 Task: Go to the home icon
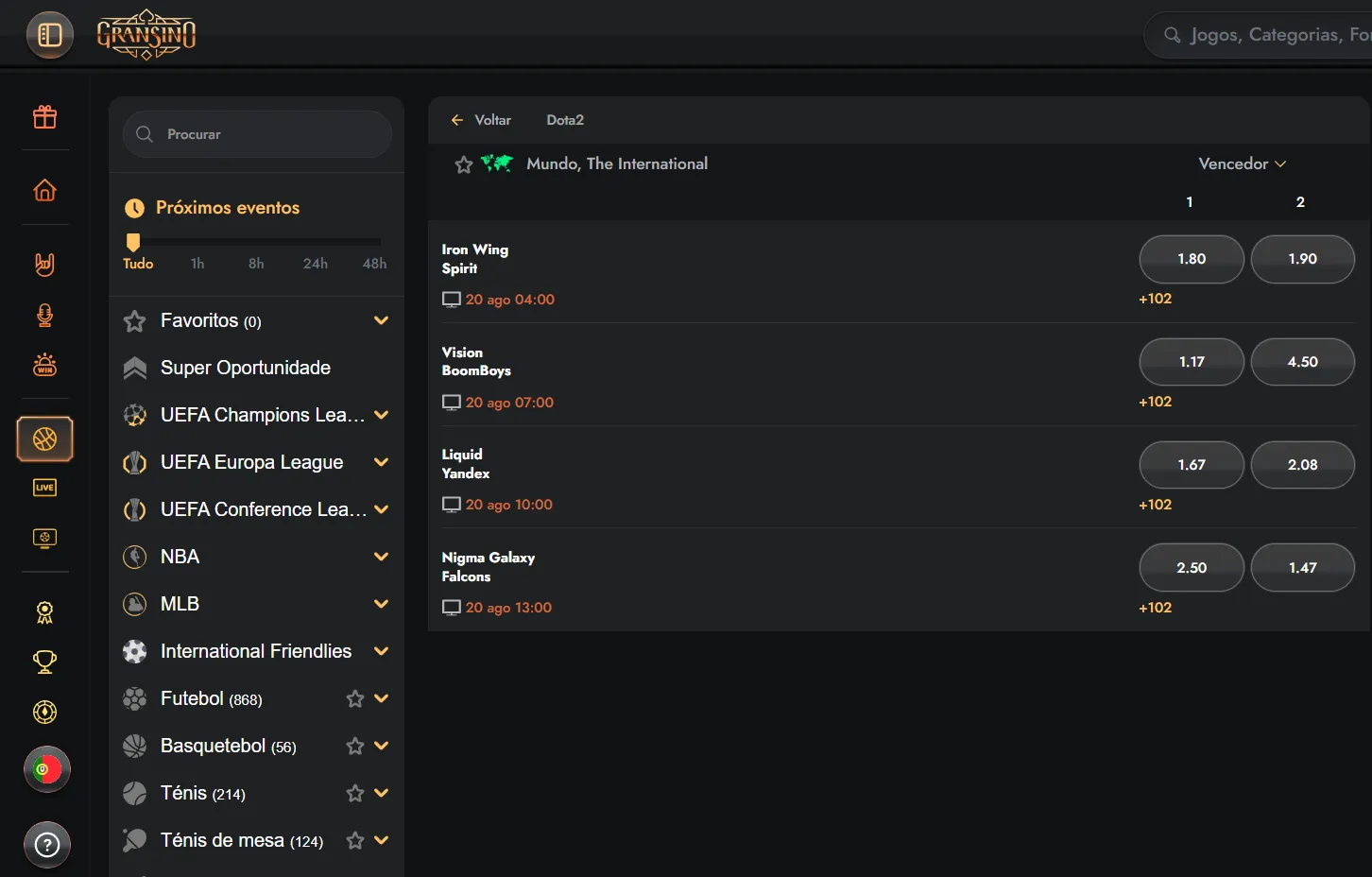point(44,190)
